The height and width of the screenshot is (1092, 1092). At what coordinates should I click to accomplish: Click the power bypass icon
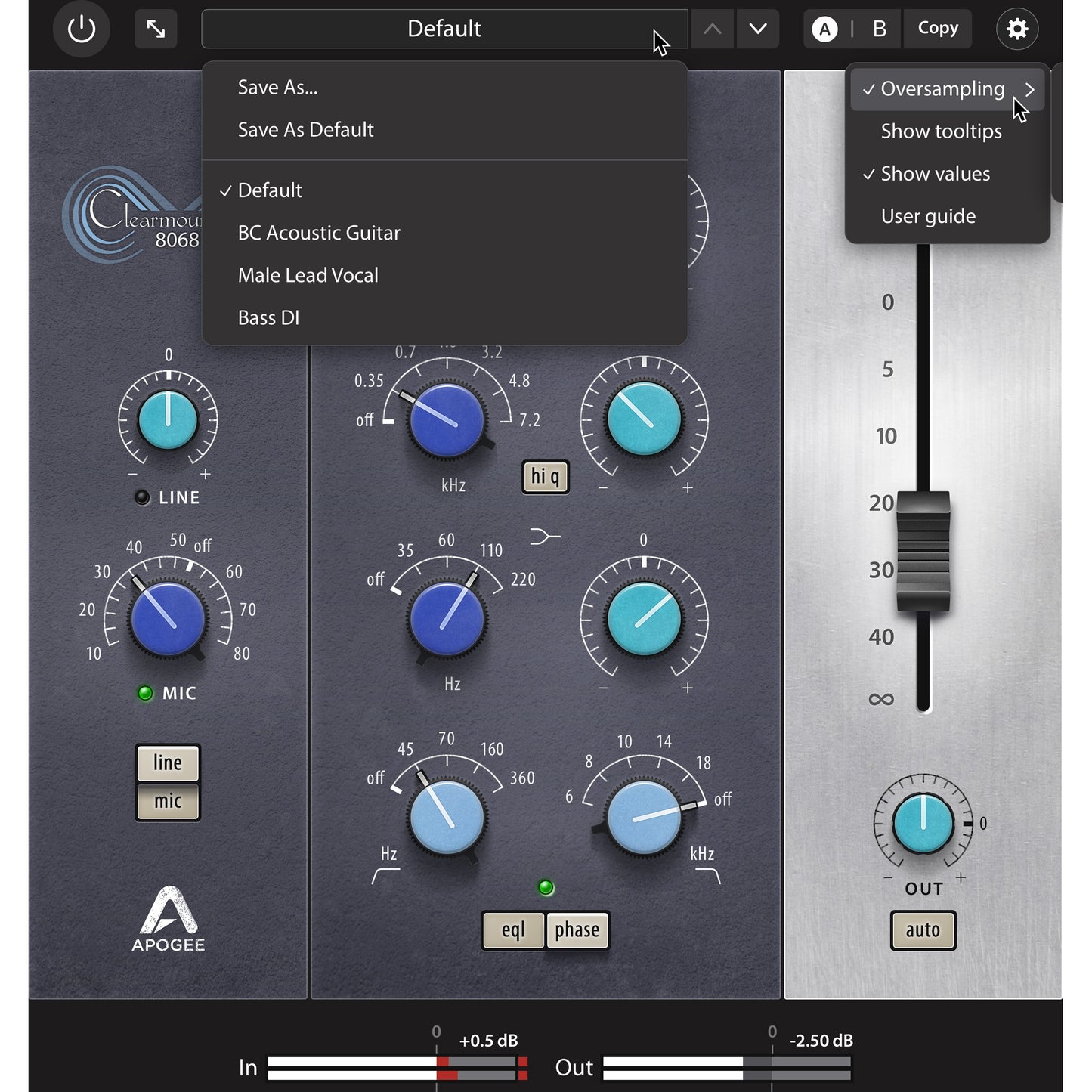pyautogui.click(x=82, y=29)
